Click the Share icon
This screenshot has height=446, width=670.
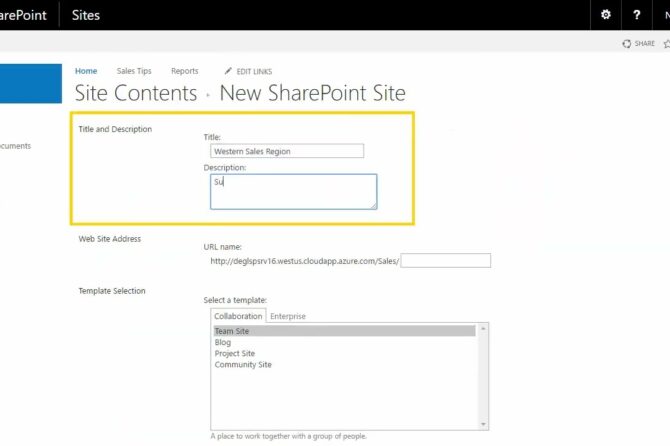pos(627,44)
